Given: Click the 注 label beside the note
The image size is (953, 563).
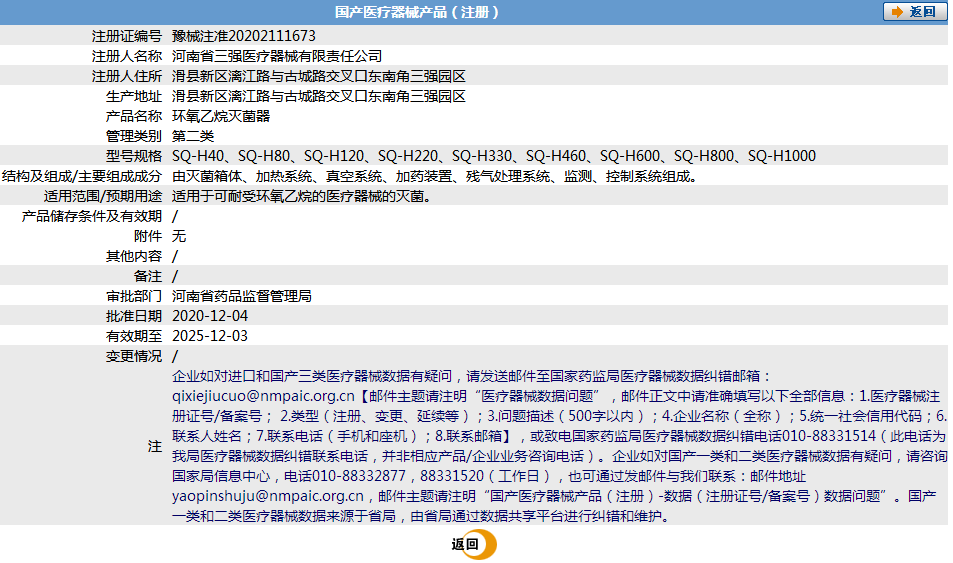Looking at the screenshot, I should pos(154,446).
